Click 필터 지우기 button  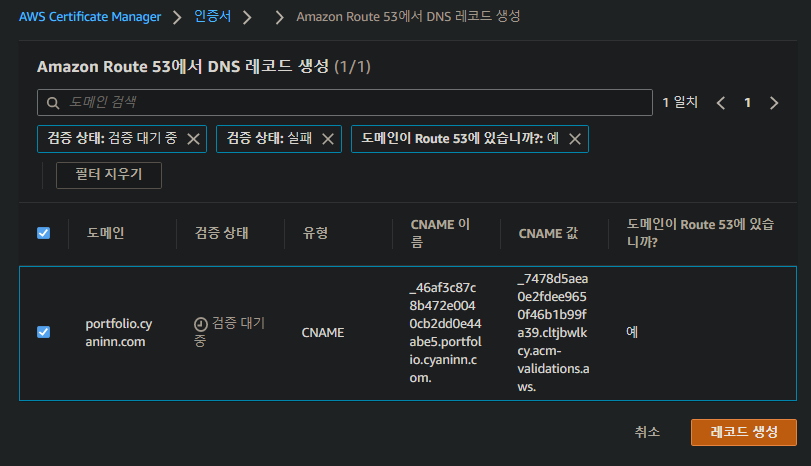pyautogui.click(x=109, y=175)
